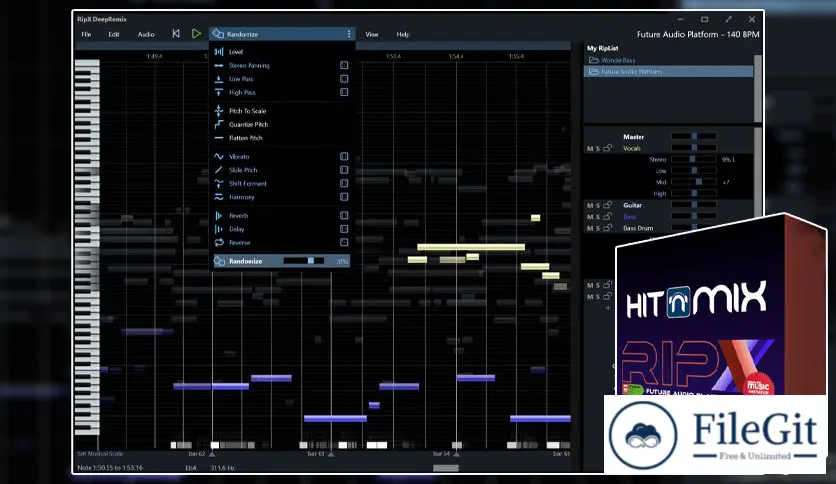Solo the Bass layer
The image size is (836, 484).
[x=598, y=217]
